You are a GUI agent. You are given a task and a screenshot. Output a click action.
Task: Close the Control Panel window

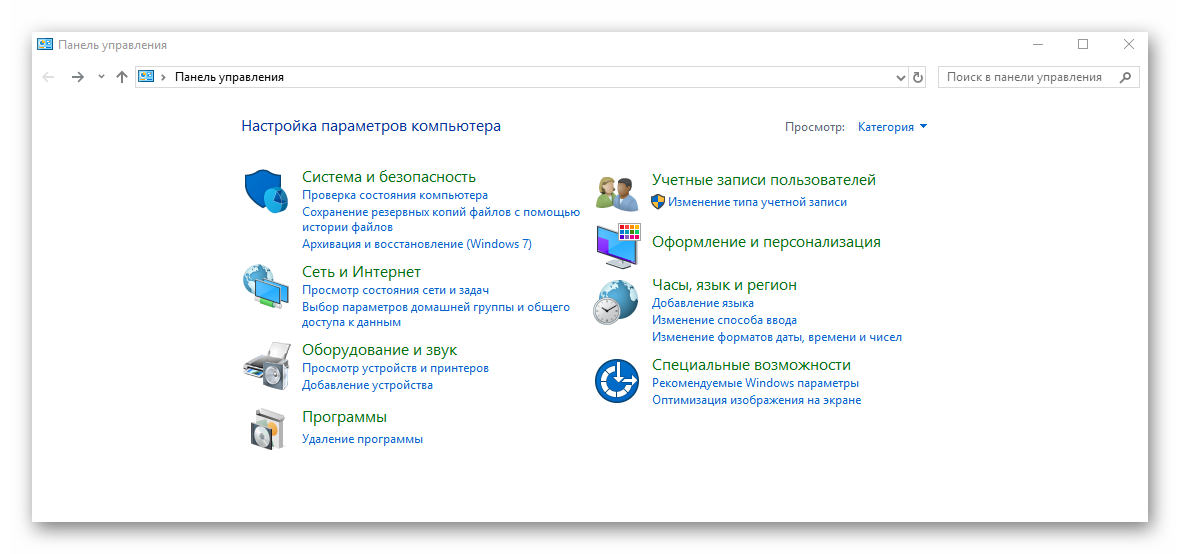(1129, 44)
